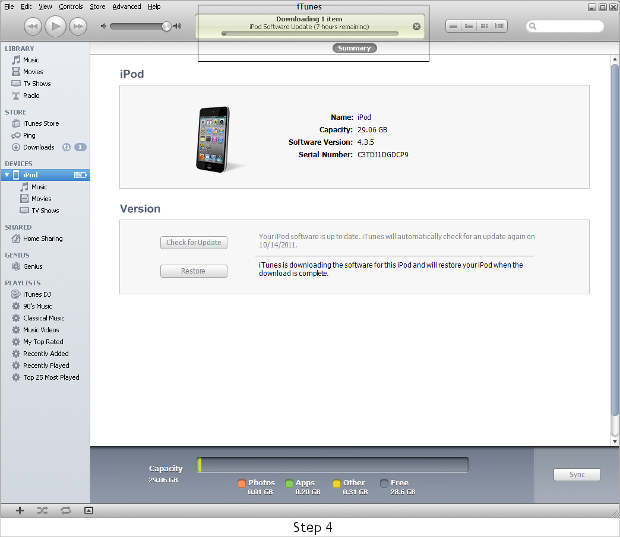Click the iPod touch device image
This screenshot has width=620, height=537.
pos(214,139)
